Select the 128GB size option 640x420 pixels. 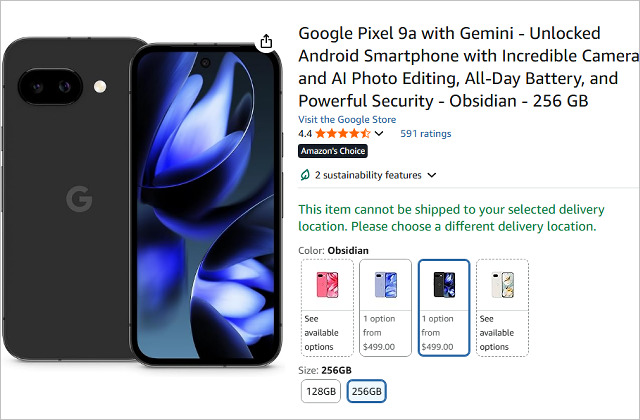pos(321,391)
